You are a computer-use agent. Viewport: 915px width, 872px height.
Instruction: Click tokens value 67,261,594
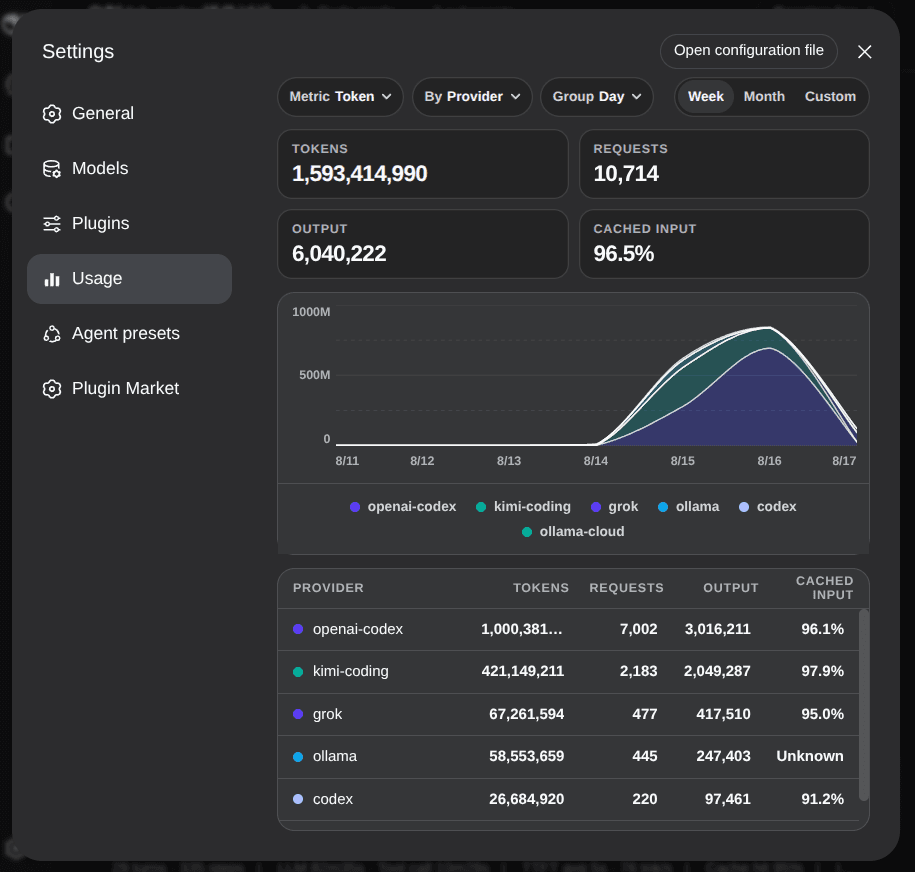tap(526, 714)
